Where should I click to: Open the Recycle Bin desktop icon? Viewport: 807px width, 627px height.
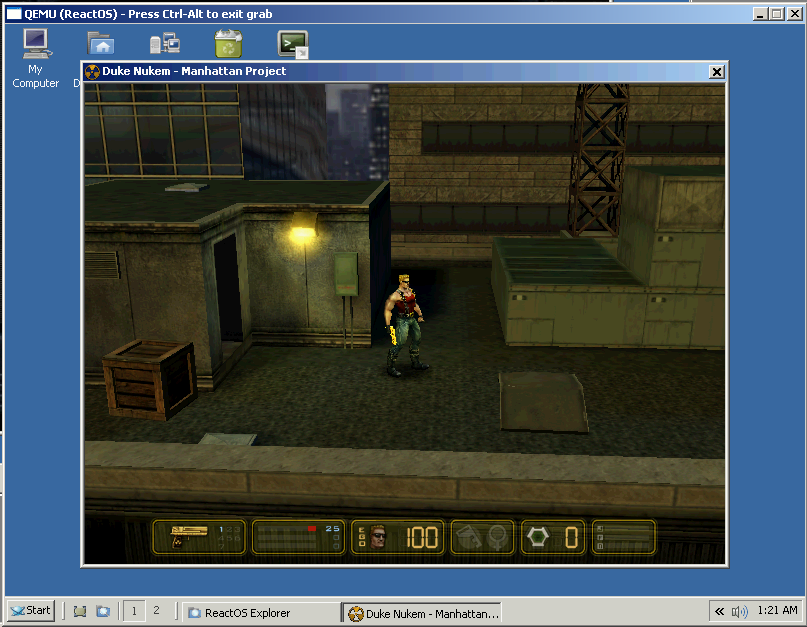tap(228, 44)
